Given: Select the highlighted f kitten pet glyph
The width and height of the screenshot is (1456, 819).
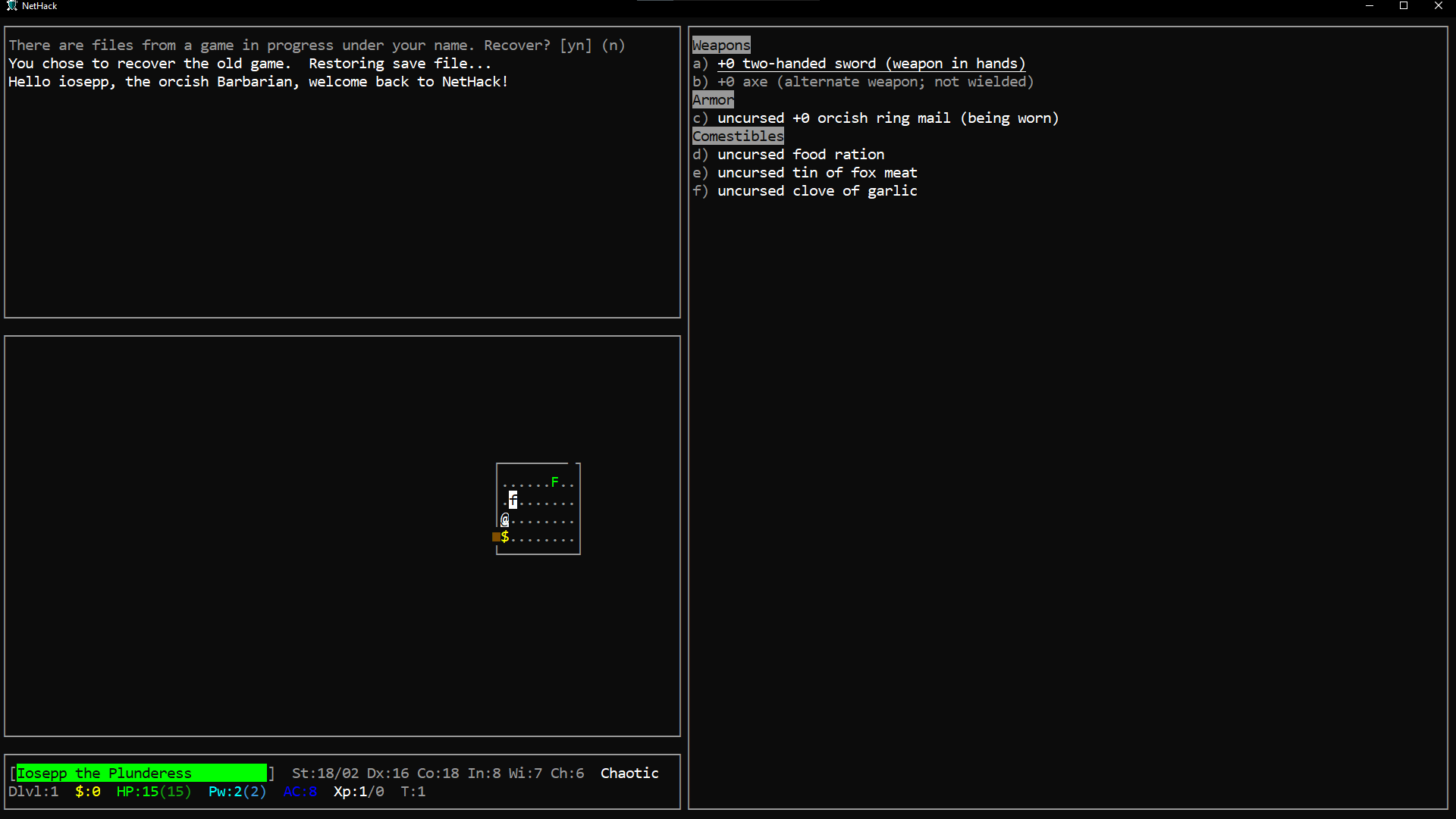Looking at the screenshot, I should click(513, 500).
